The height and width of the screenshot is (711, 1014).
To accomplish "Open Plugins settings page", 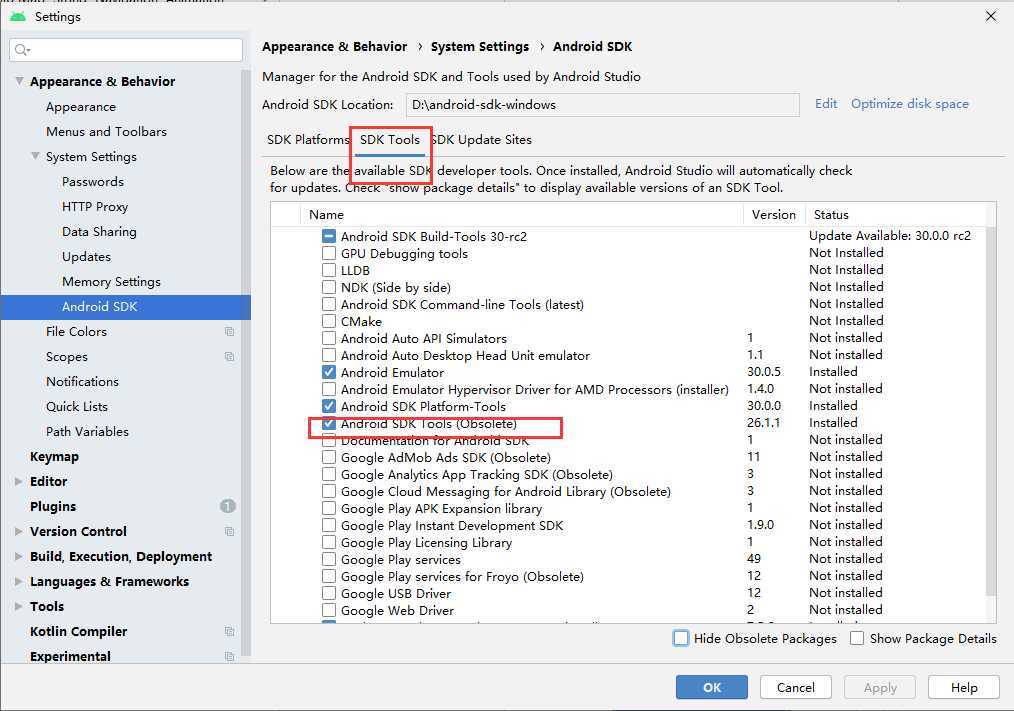I will (x=53, y=507).
